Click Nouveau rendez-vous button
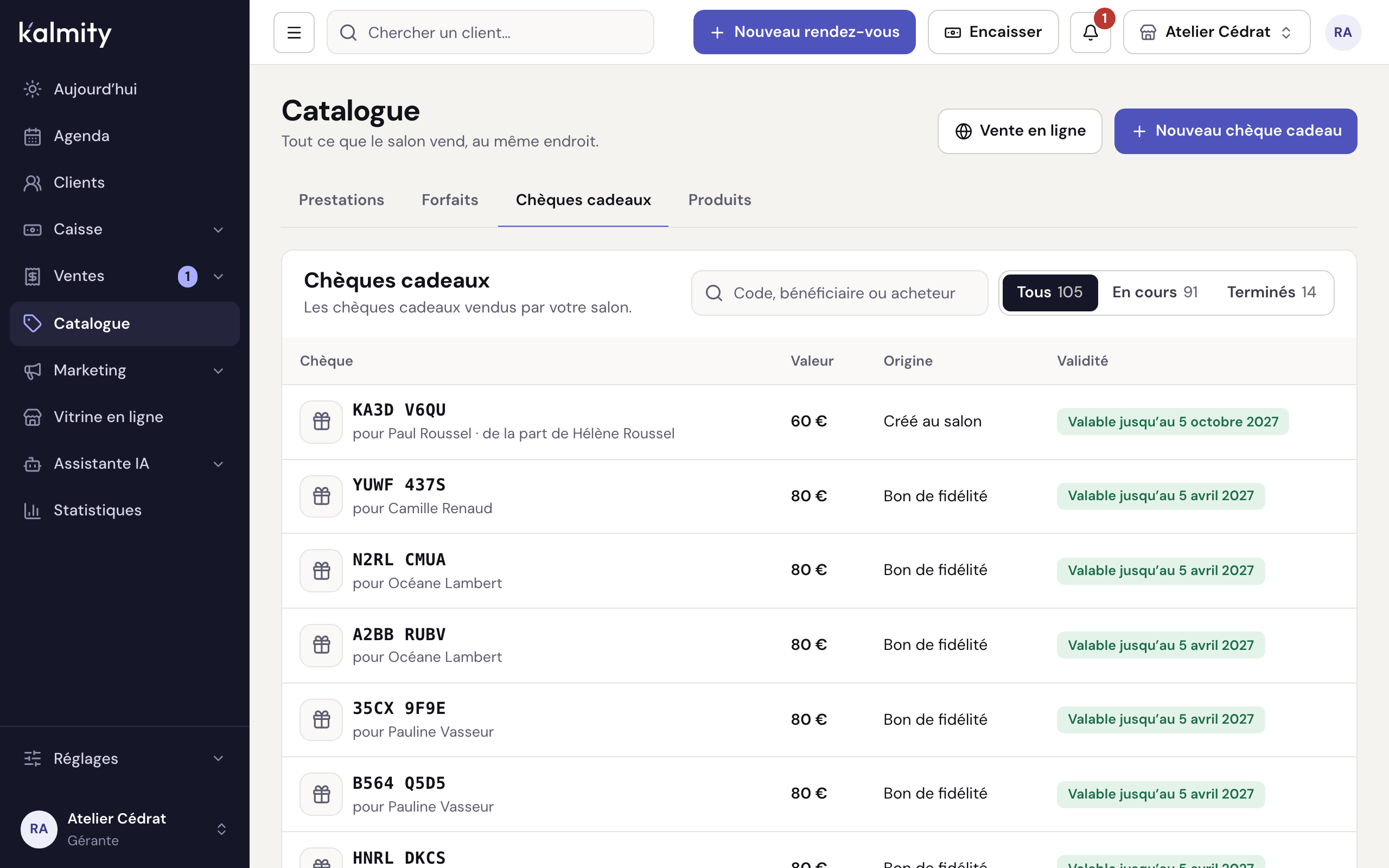The height and width of the screenshot is (868, 1389). 804,32
